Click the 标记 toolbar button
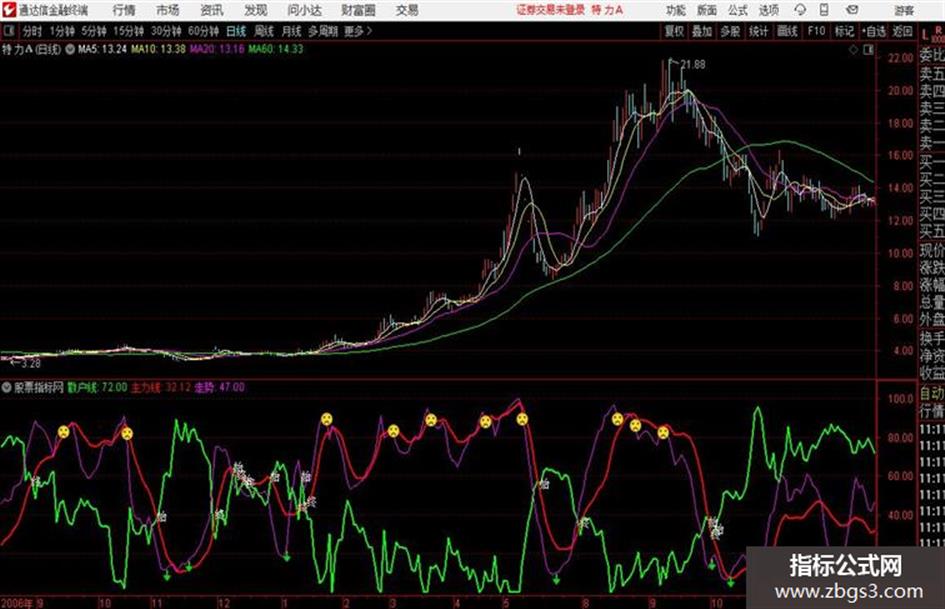Image resolution: width=945 pixels, height=609 pixels. point(844,31)
